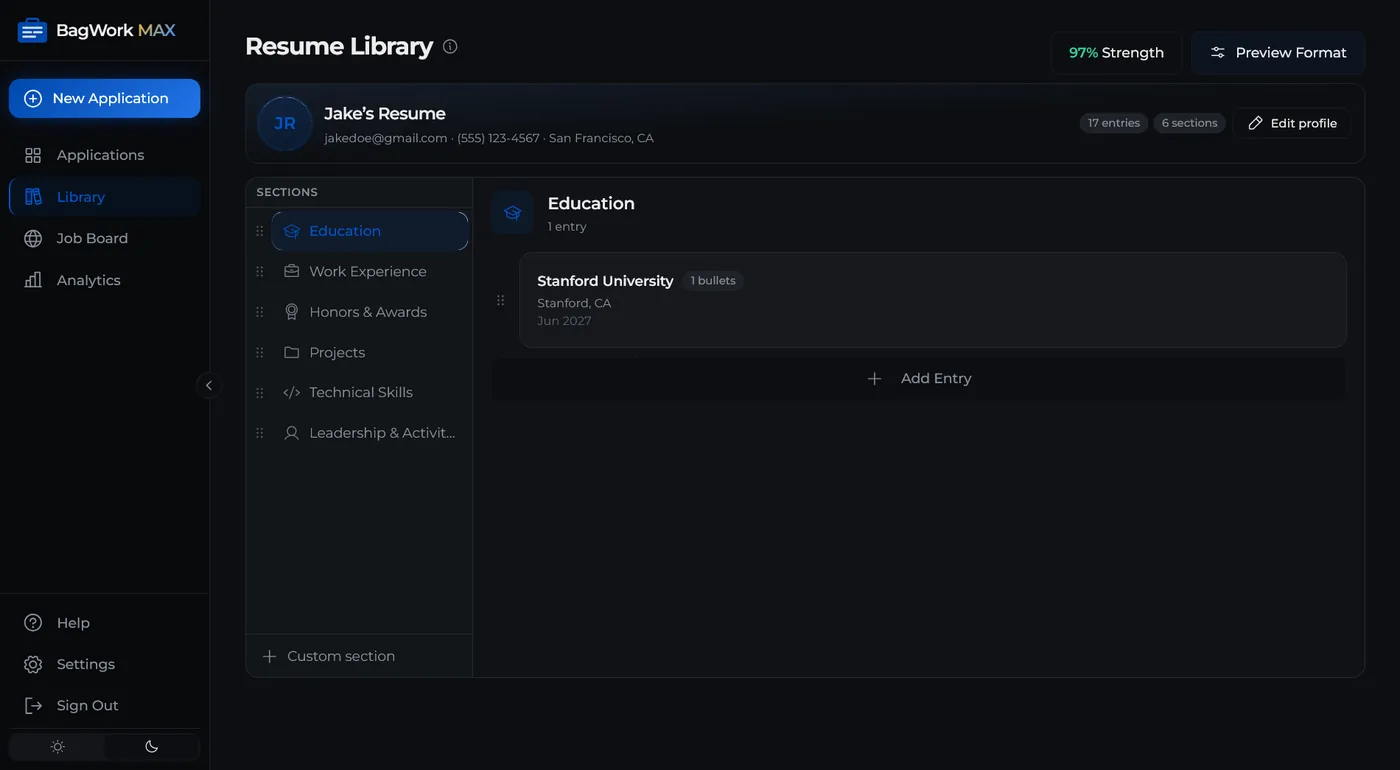Click the Preview Format button

[x=1278, y=53]
